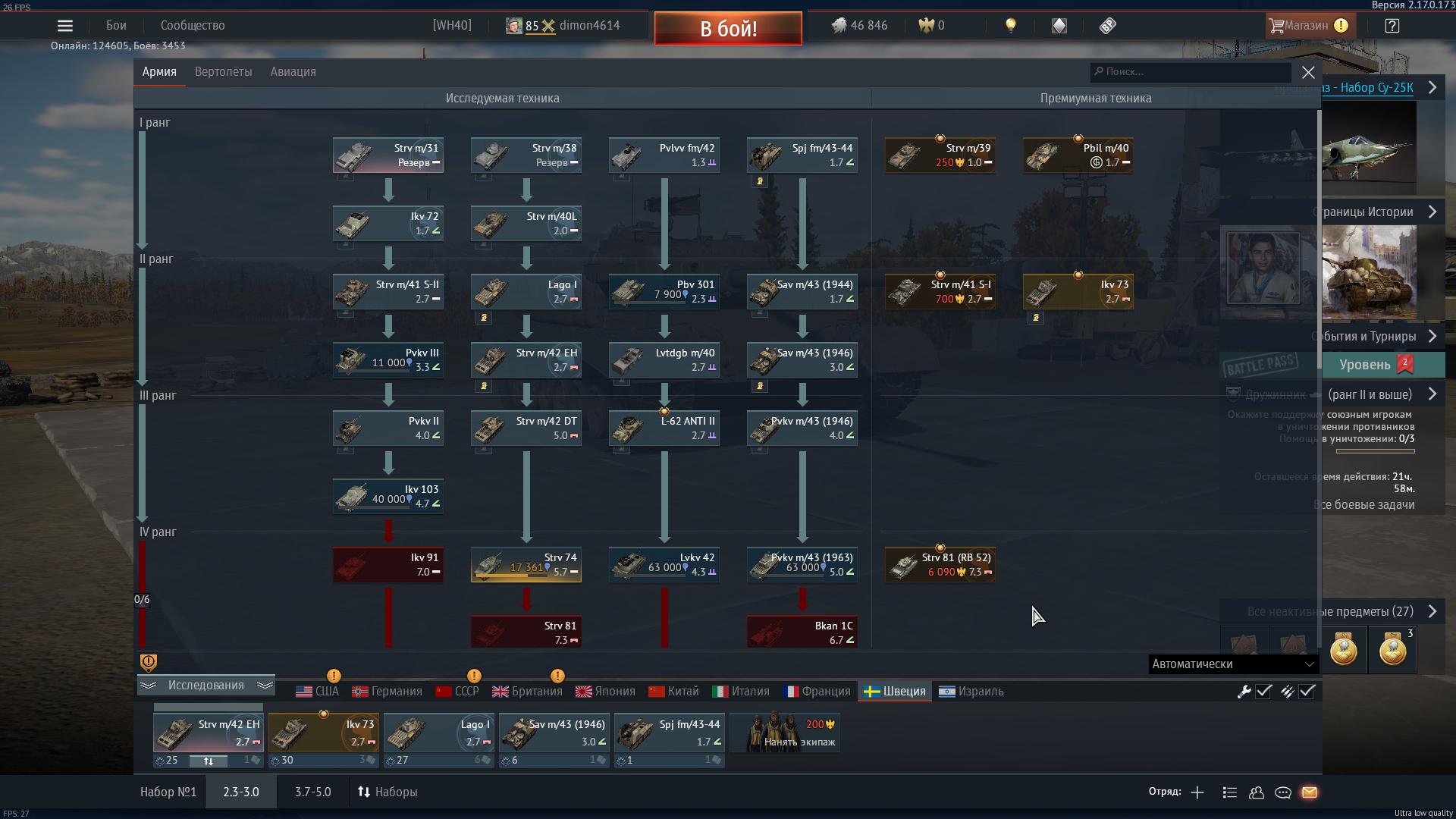Image resolution: width=1456 pixels, height=819 pixels.
Task: Expand the Дружинник task arrow
Action: pyautogui.click(x=1432, y=394)
